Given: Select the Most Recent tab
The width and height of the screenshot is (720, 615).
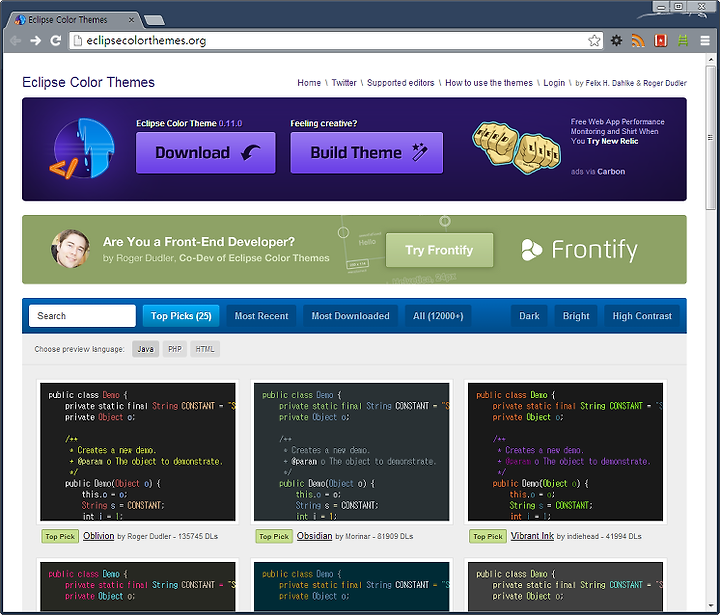Looking at the screenshot, I should coord(261,316).
